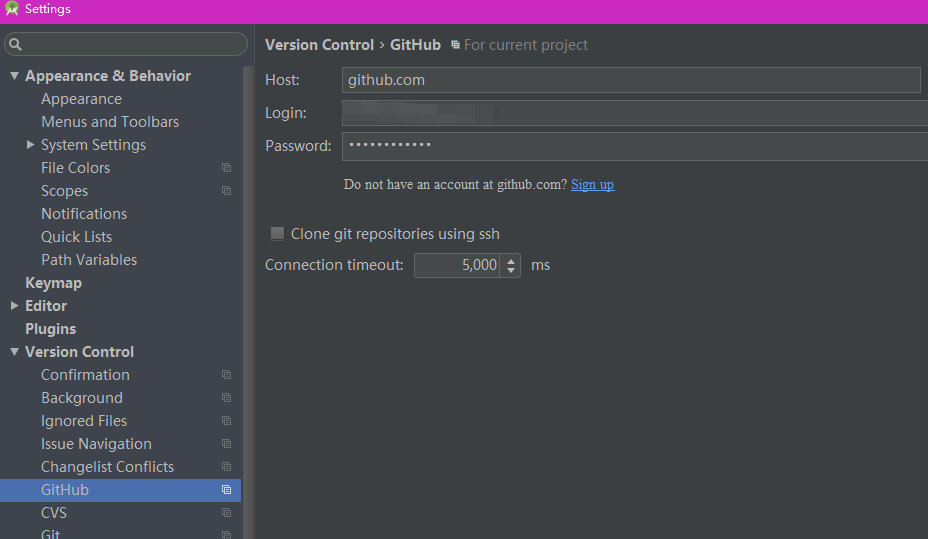Open the Plugins settings page

50,329
